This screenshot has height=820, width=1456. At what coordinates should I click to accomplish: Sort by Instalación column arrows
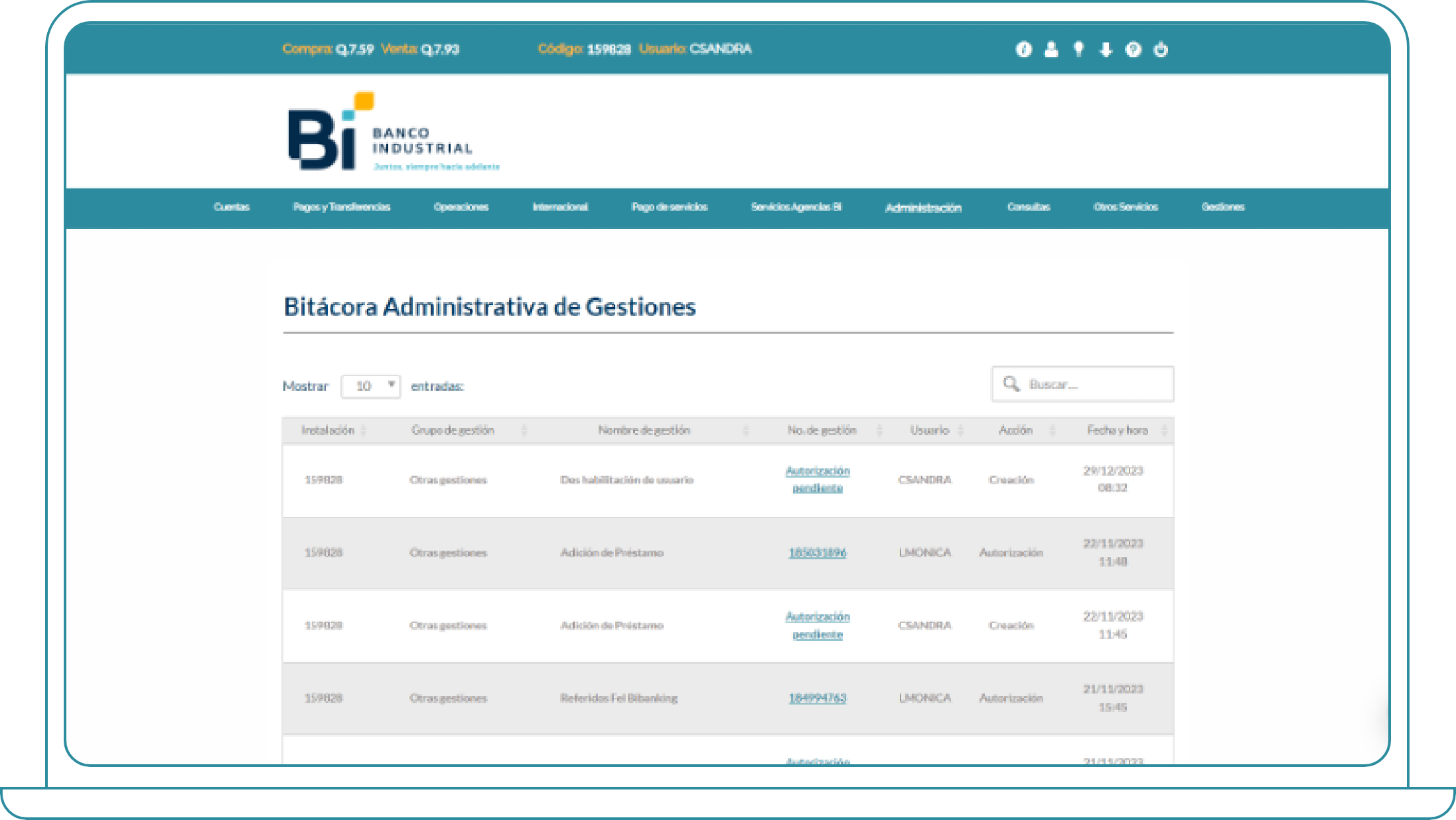coord(364,431)
